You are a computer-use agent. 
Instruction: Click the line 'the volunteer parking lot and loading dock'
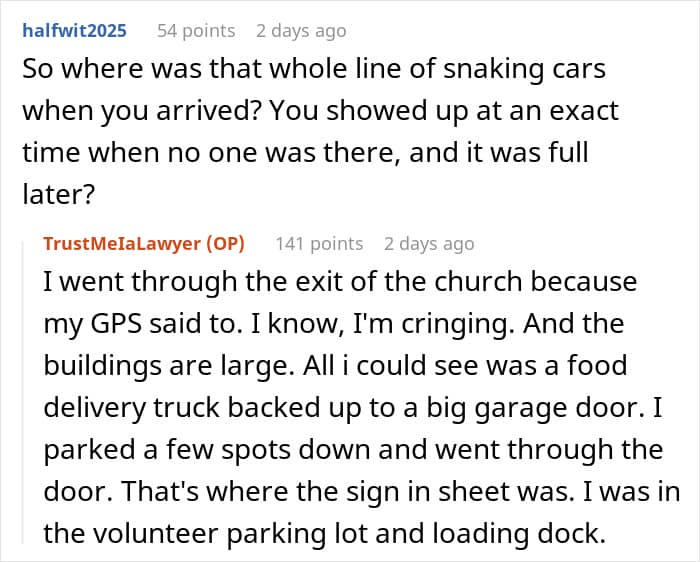324,533
